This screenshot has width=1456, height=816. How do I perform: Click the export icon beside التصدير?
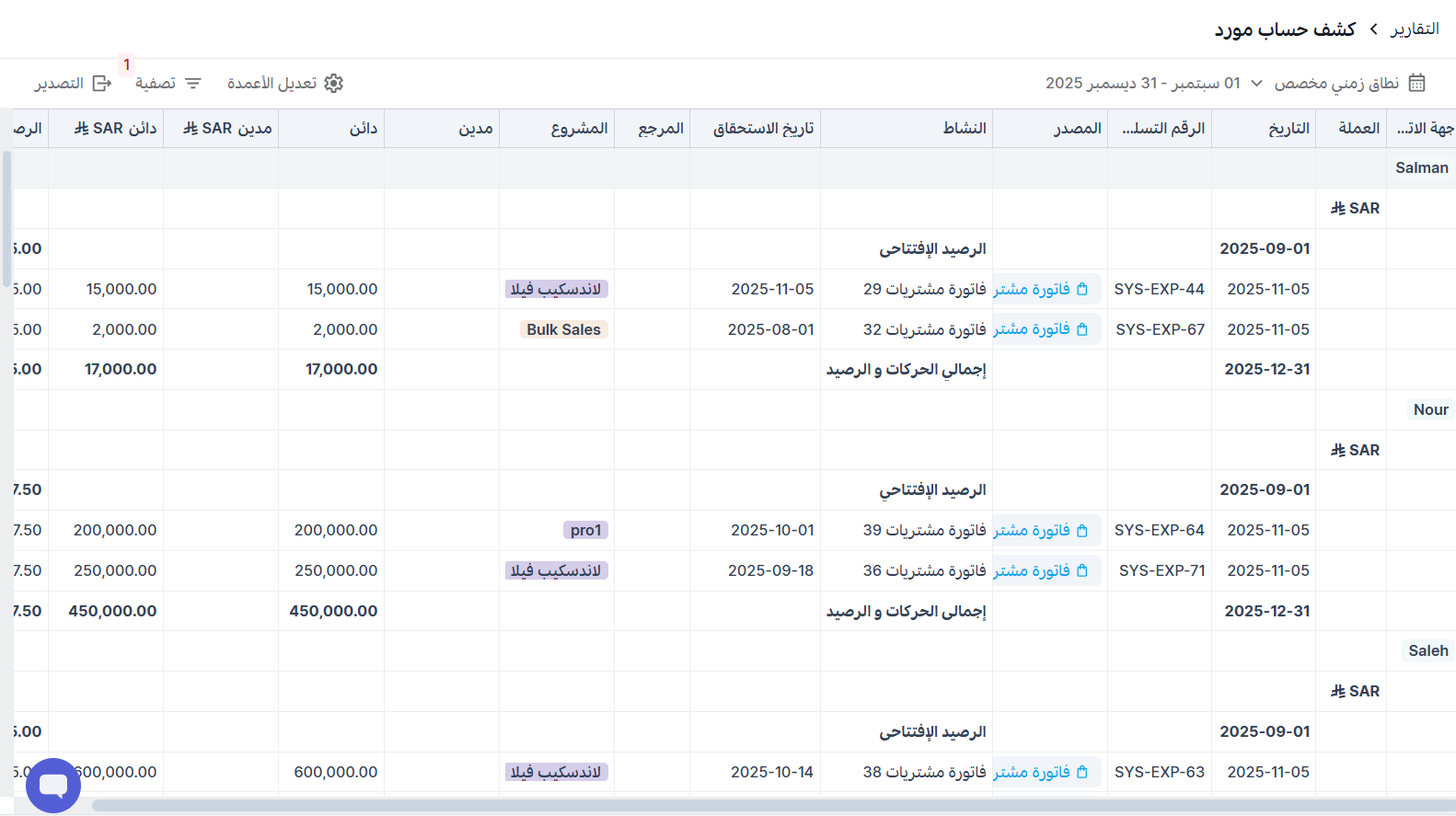(x=102, y=83)
